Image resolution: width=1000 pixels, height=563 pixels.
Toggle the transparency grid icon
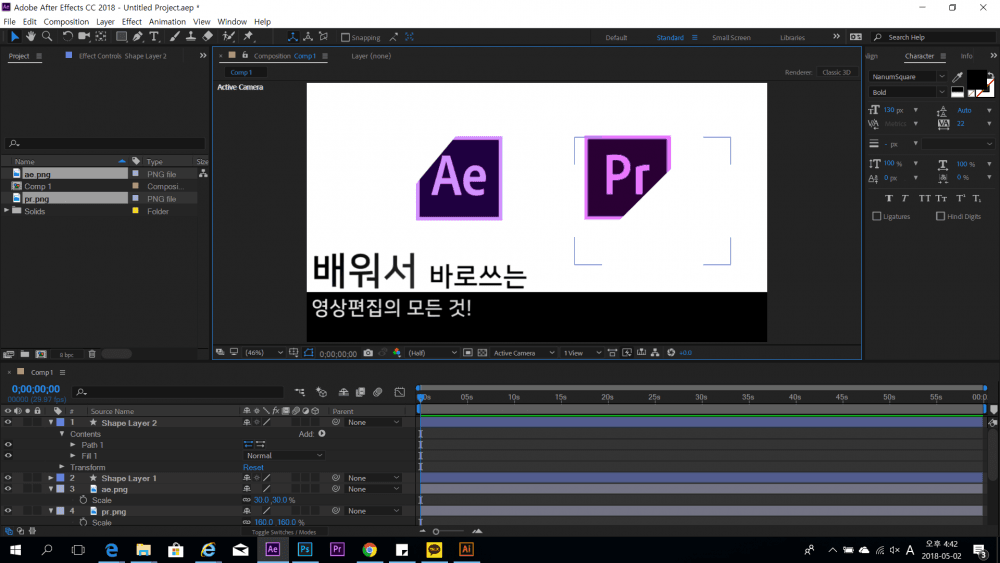[482, 353]
